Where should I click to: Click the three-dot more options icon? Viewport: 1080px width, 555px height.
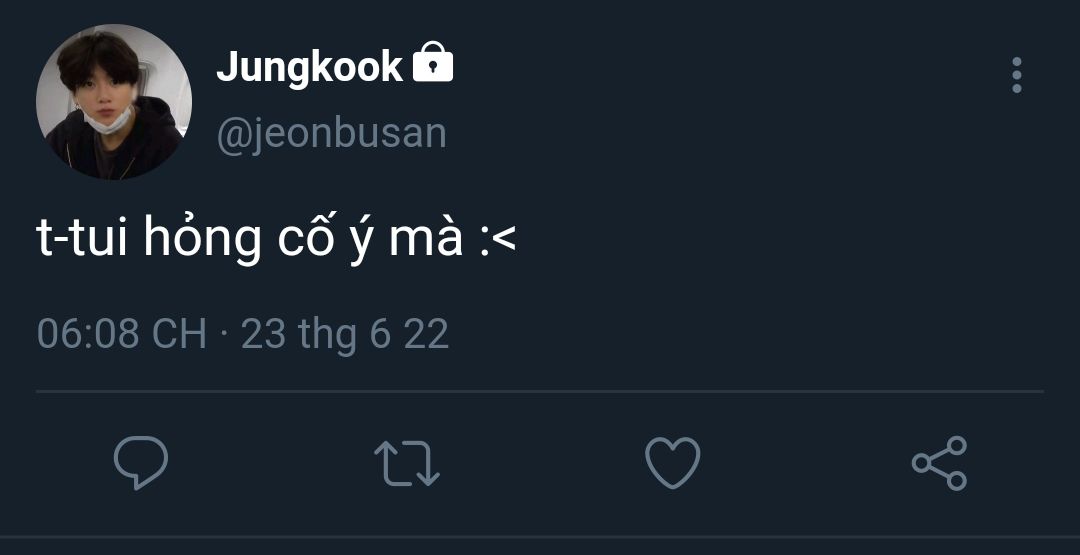tap(1016, 75)
